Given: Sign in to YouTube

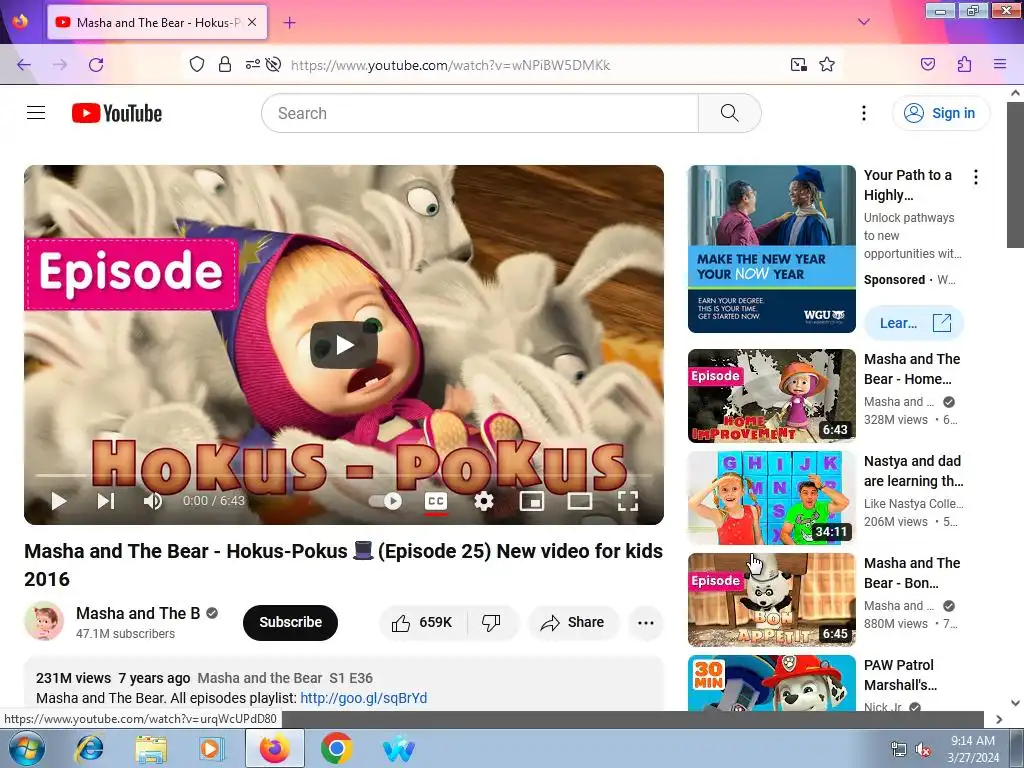Looking at the screenshot, I should pos(941,113).
